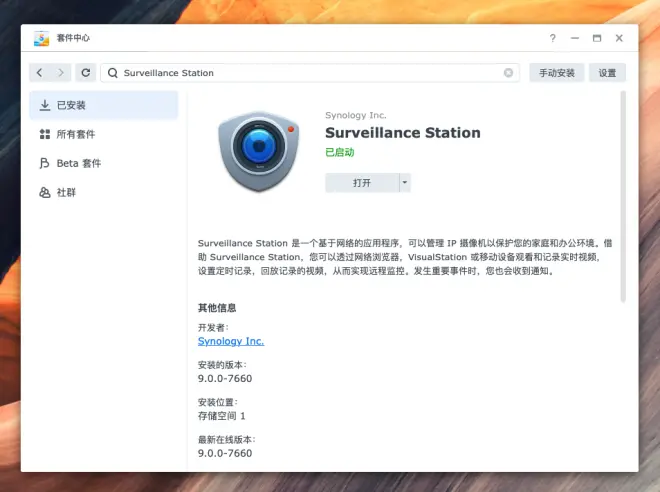Click the 套件中心 Package Center title icon
660x492 pixels.
(41, 38)
